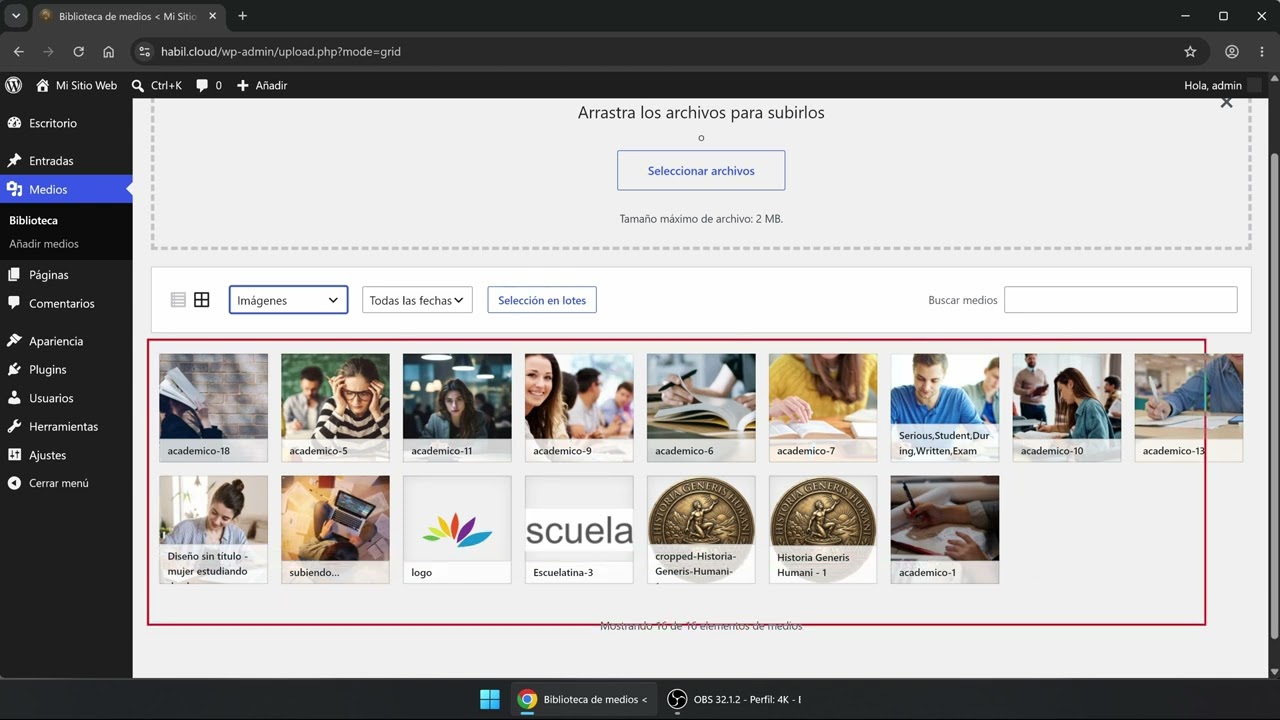
Task: Open academico-10 thumbnail
Action: 1067,407
